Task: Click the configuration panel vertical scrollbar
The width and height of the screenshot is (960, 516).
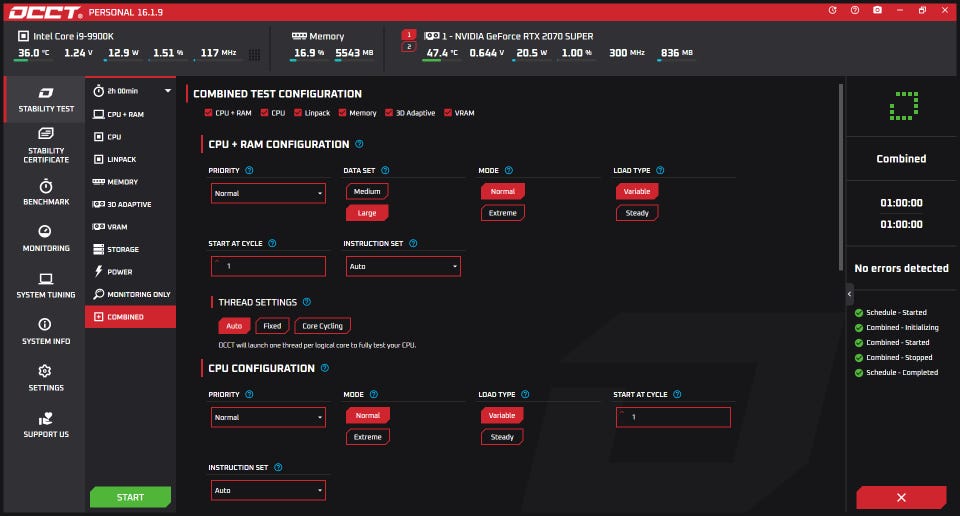Action: 841,178
